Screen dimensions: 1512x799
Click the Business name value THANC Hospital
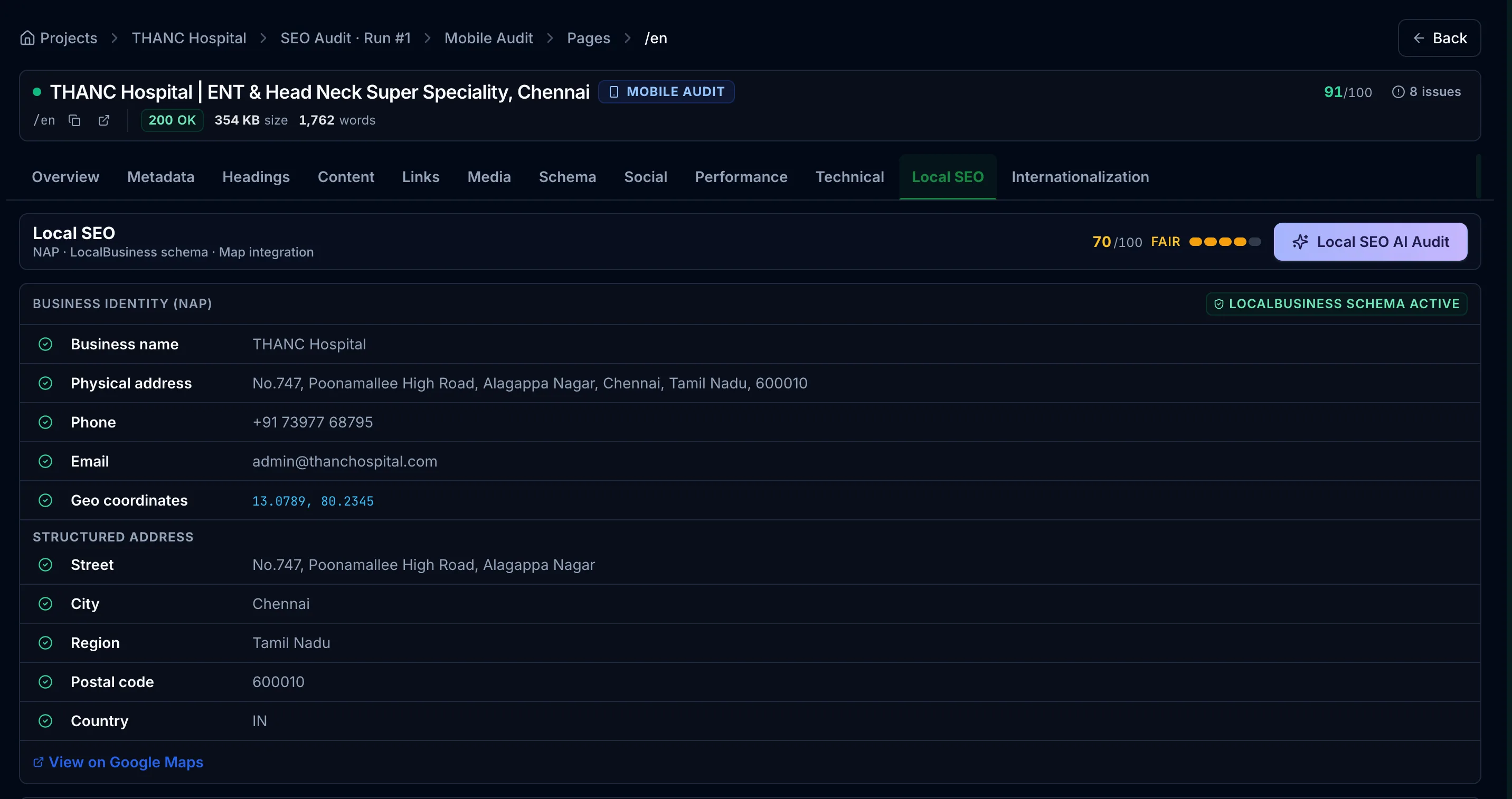pos(309,345)
